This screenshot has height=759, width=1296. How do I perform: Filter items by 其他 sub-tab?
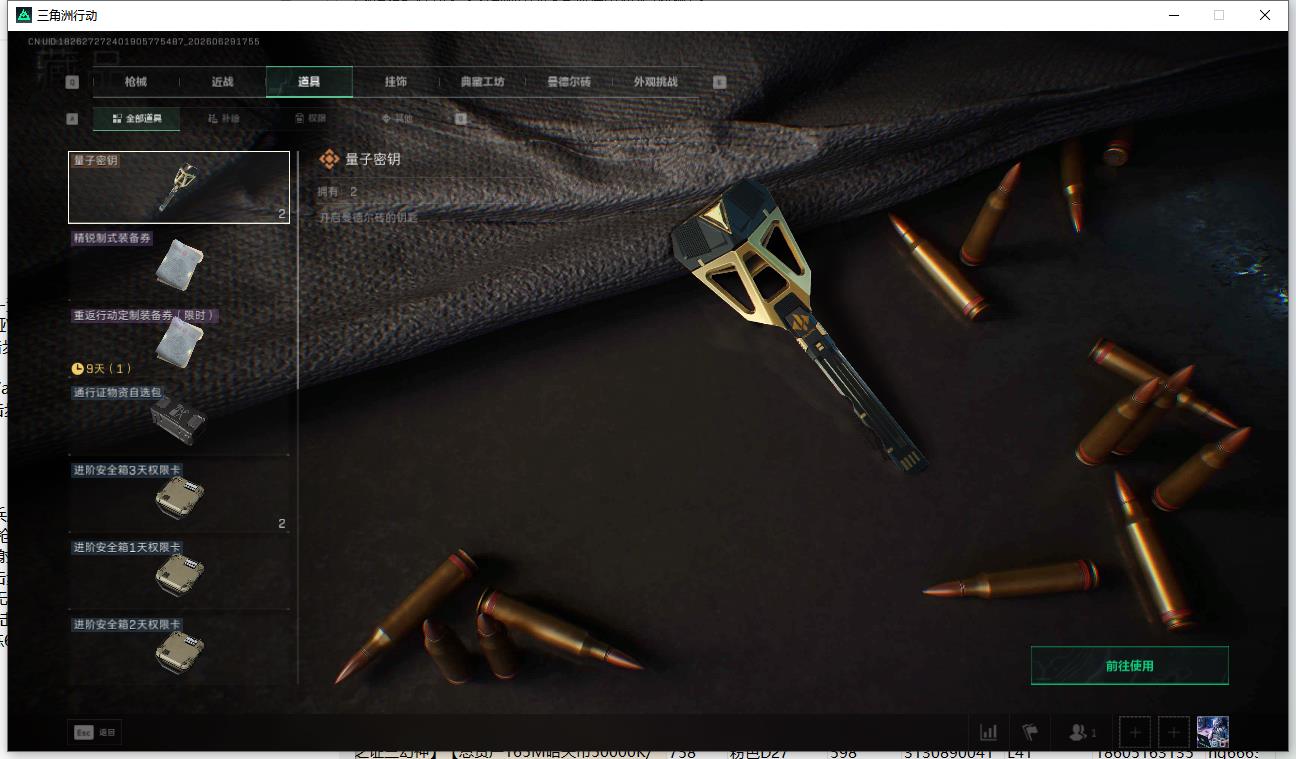[x=397, y=118]
